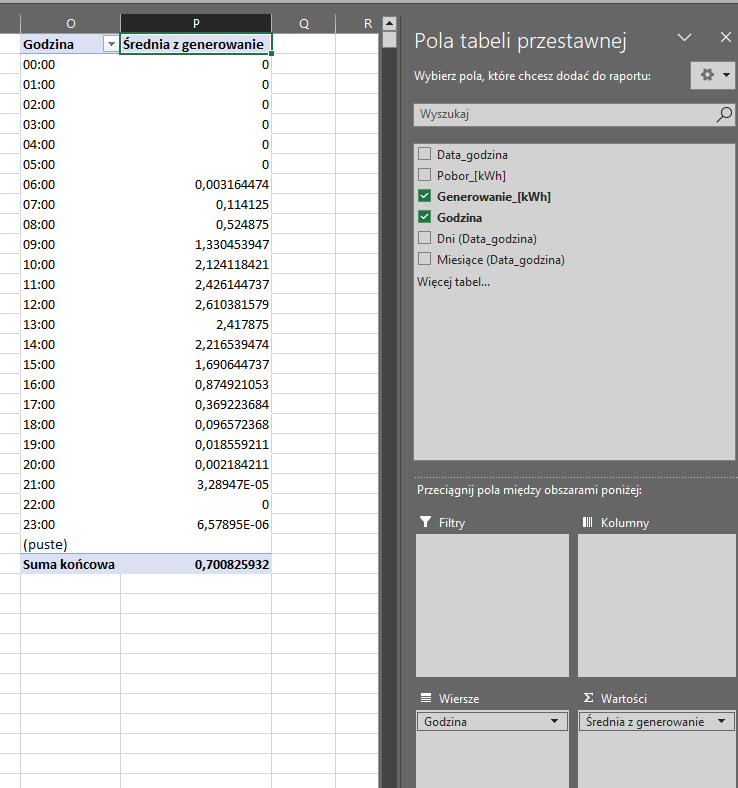Click the search magnifier icon in field list

[724, 115]
